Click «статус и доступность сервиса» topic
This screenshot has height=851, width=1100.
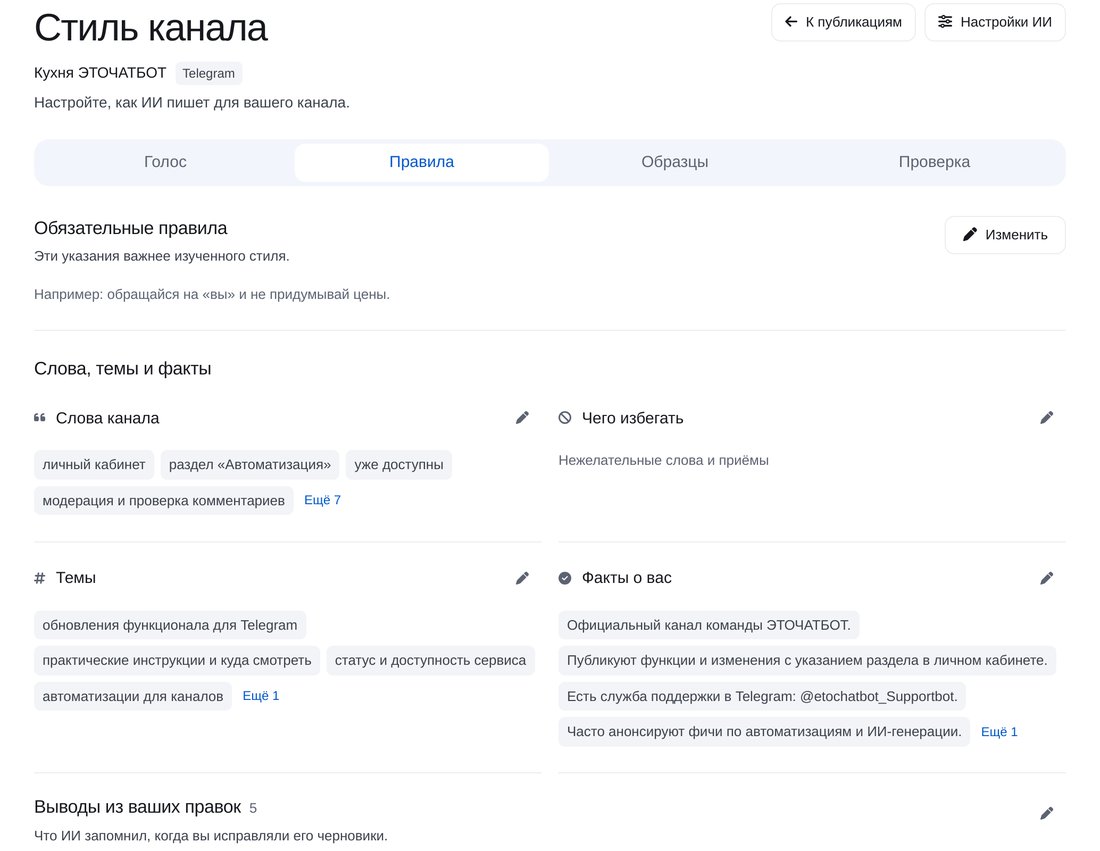[x=430, y=660]
